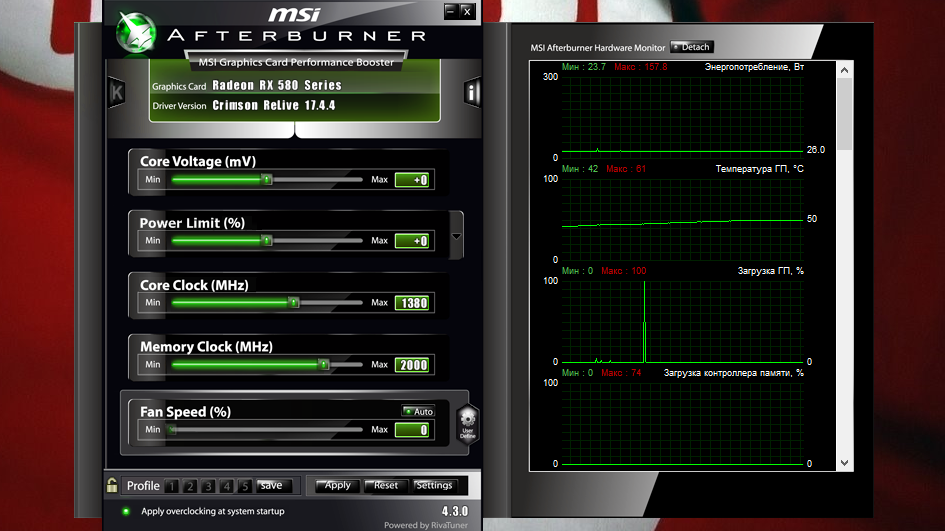Click the Core Clock 1380 value field
The image size is (945, 531).
click(412, 303)
